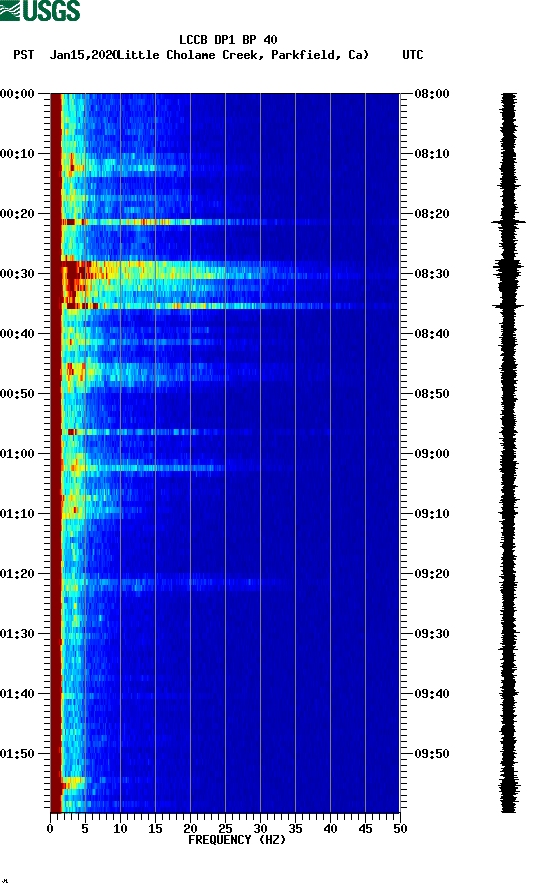
Task: Click the 01:10 PST time label
Action: 17,514
